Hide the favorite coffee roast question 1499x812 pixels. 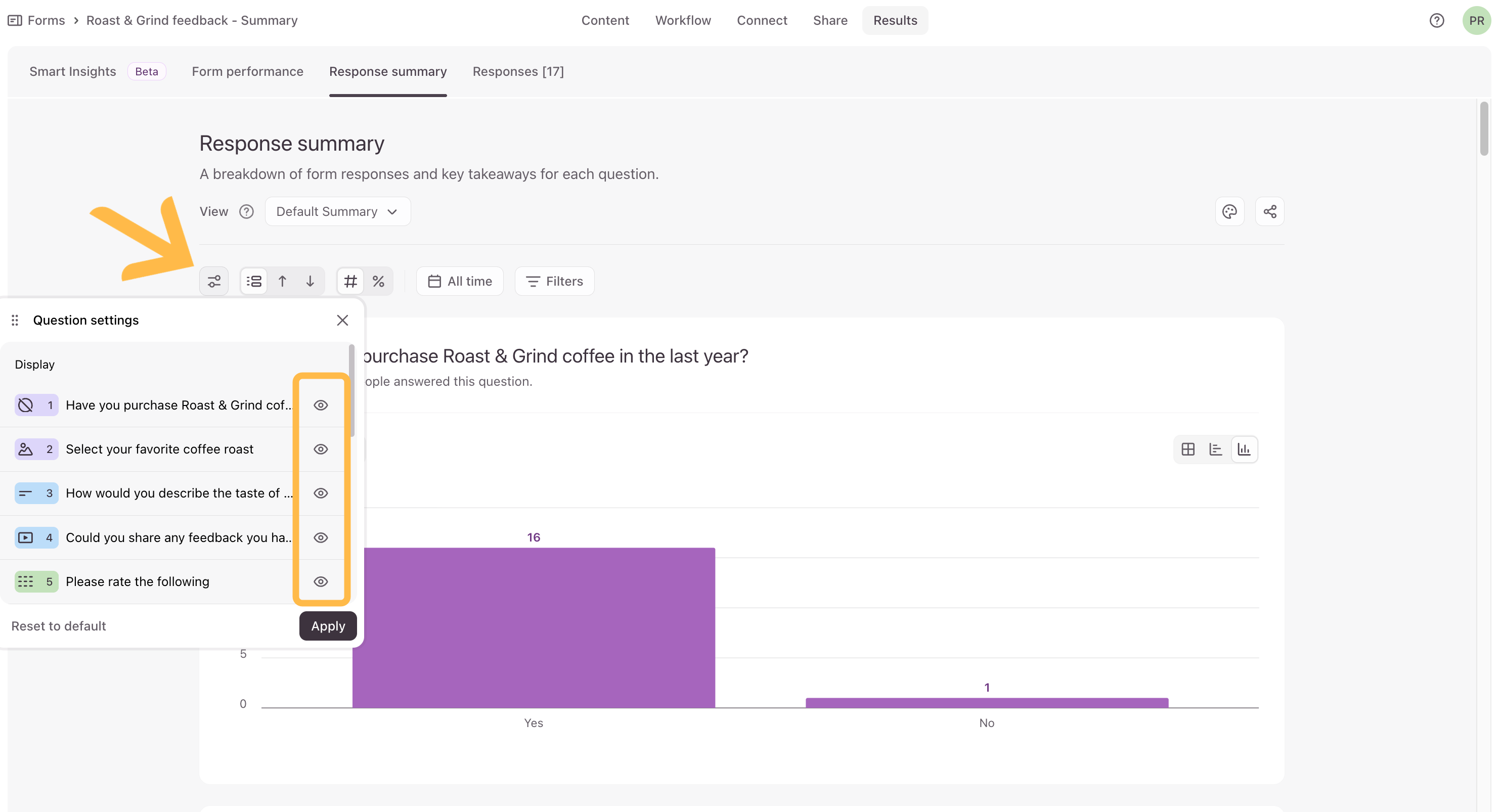(321, 449)
